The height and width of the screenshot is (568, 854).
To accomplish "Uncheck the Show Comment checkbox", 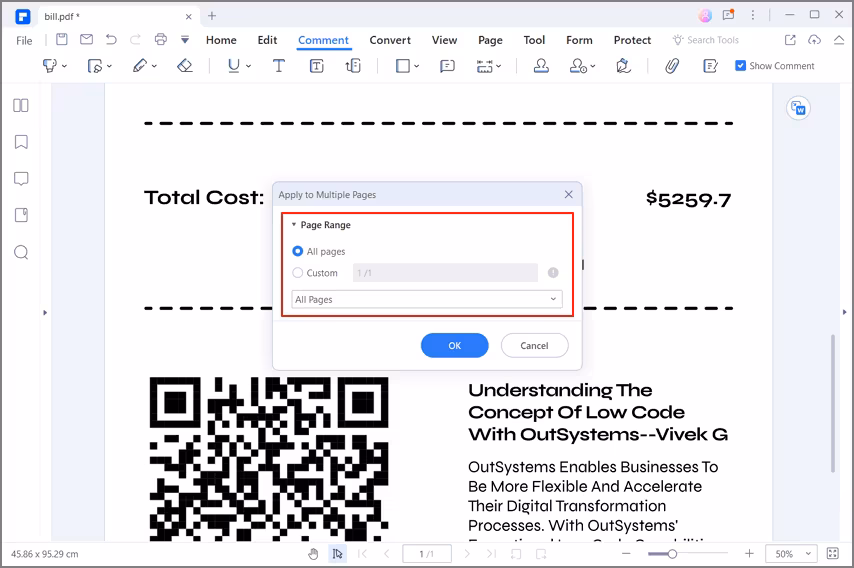I will click(x=740, y=66).
